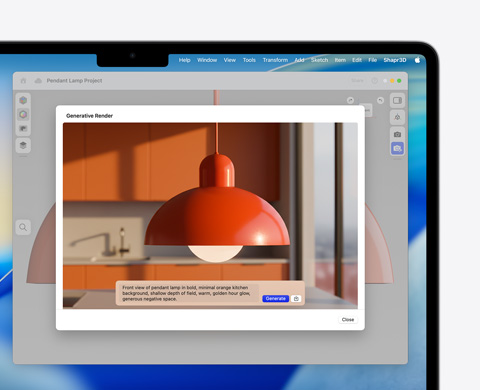Select the camera snapshot icon
The width and height of the screenshot is (480, 390).
click(x=397, y=134)
